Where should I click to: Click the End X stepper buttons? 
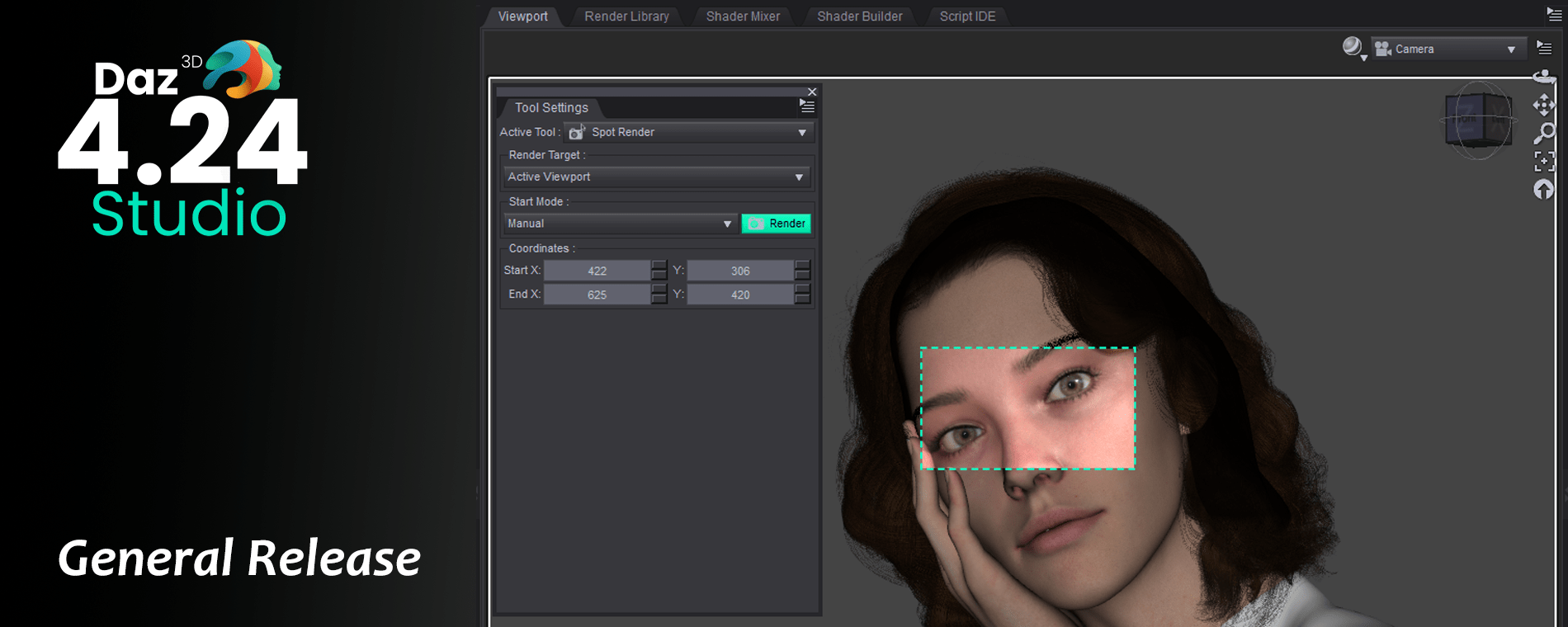click(x=659, y=295)
